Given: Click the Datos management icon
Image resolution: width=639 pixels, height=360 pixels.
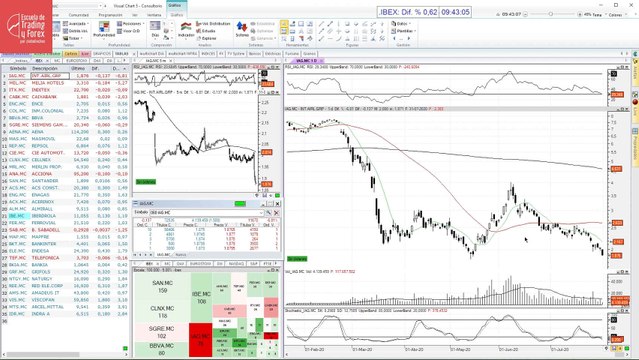Looking at the screenshot, I should tap(394, 24).
